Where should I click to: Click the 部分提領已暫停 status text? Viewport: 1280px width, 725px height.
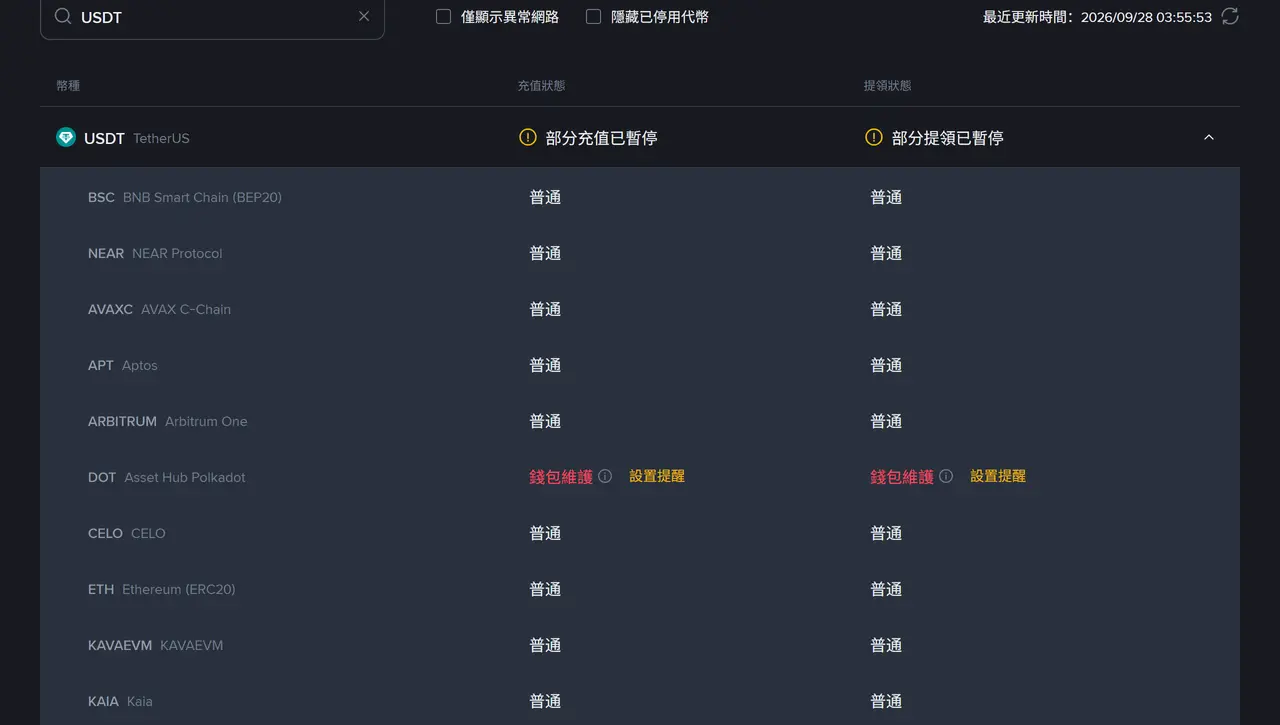(x=948, y=138)
